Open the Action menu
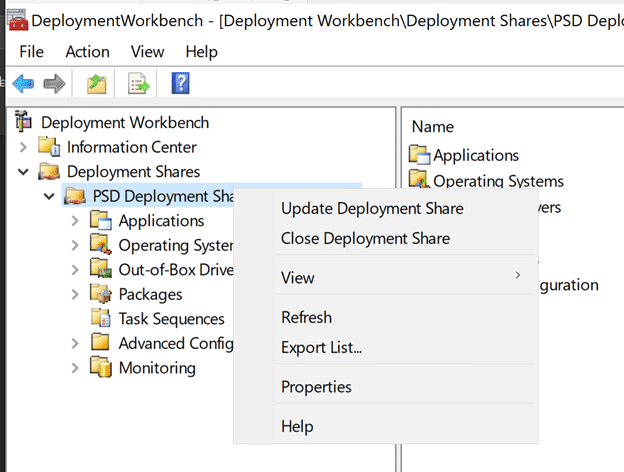624x472 pixels. (88, 52)
